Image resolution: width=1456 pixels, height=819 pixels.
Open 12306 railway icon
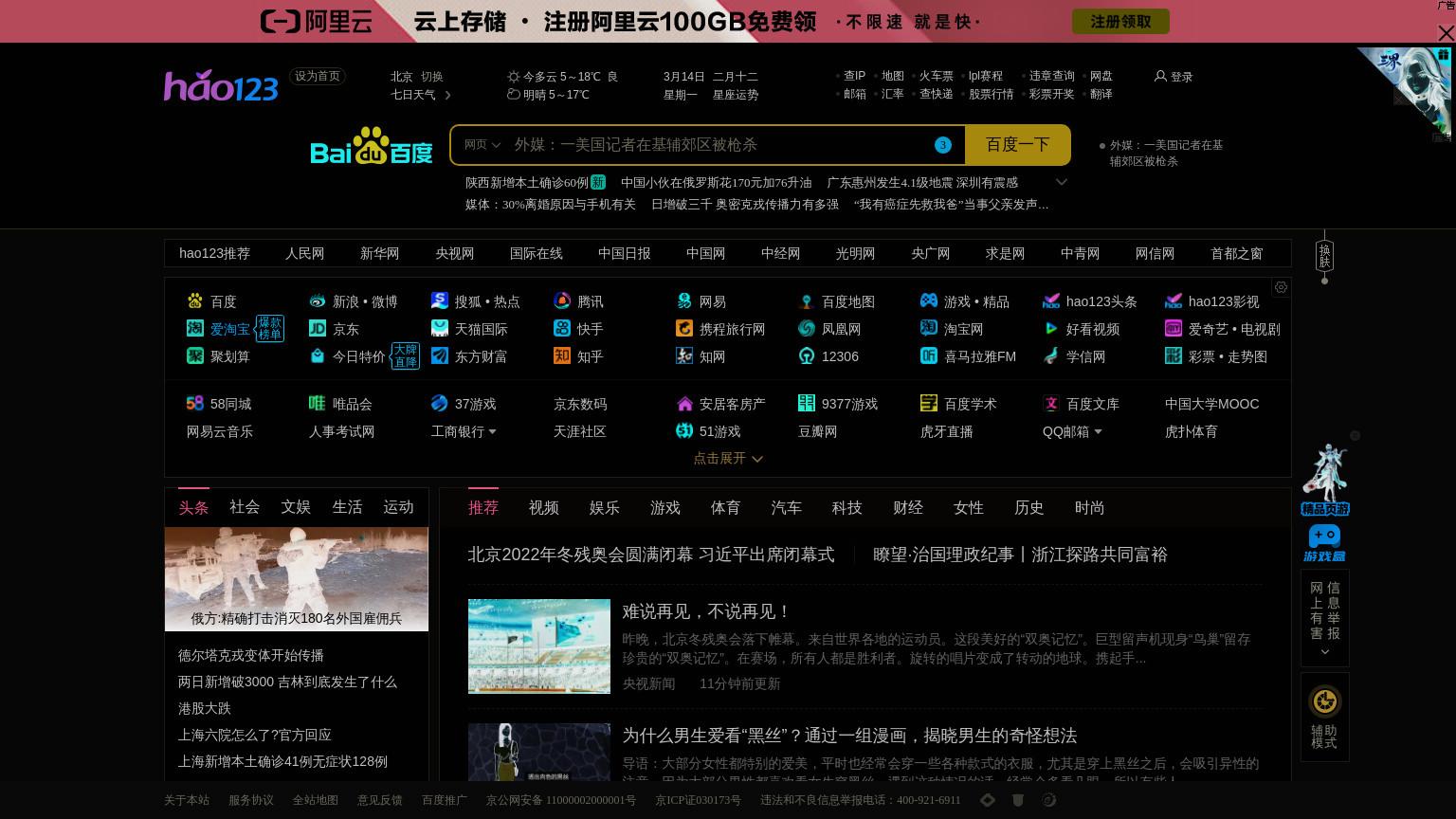click(807, 355)
